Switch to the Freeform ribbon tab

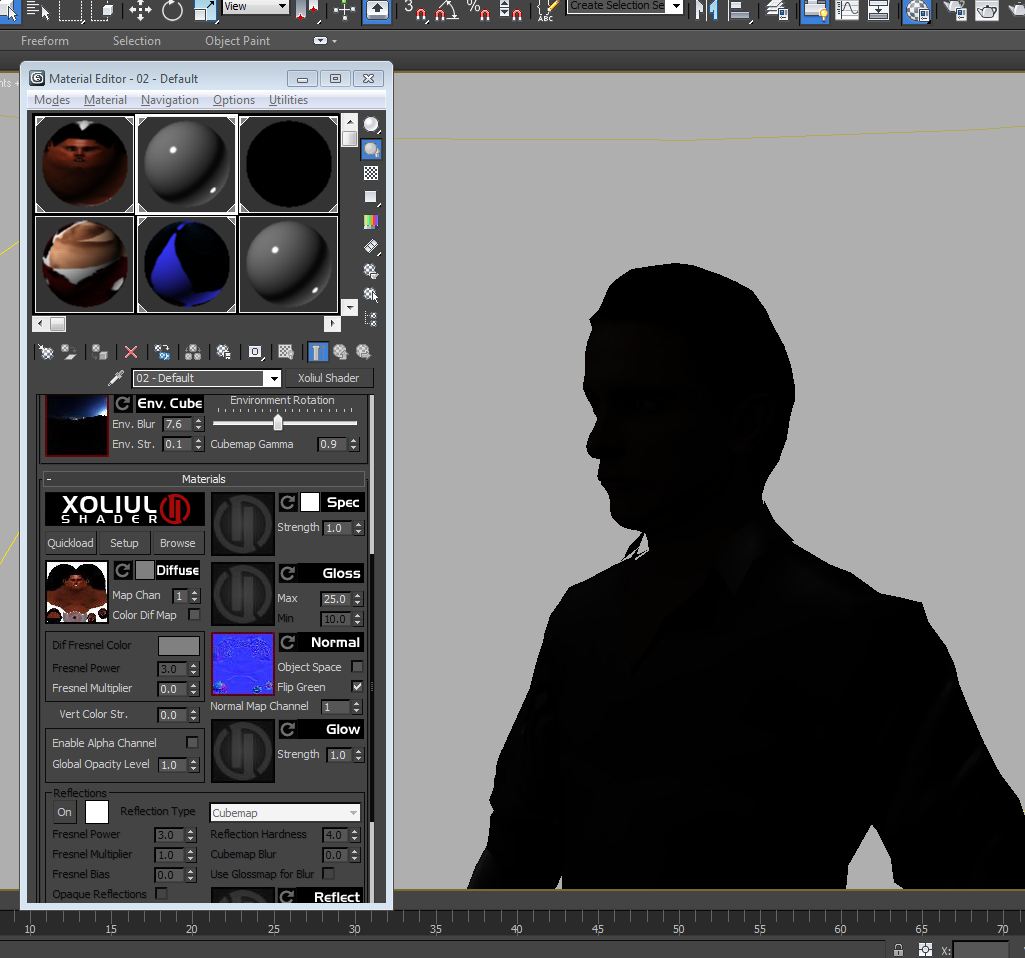point(44,41)
